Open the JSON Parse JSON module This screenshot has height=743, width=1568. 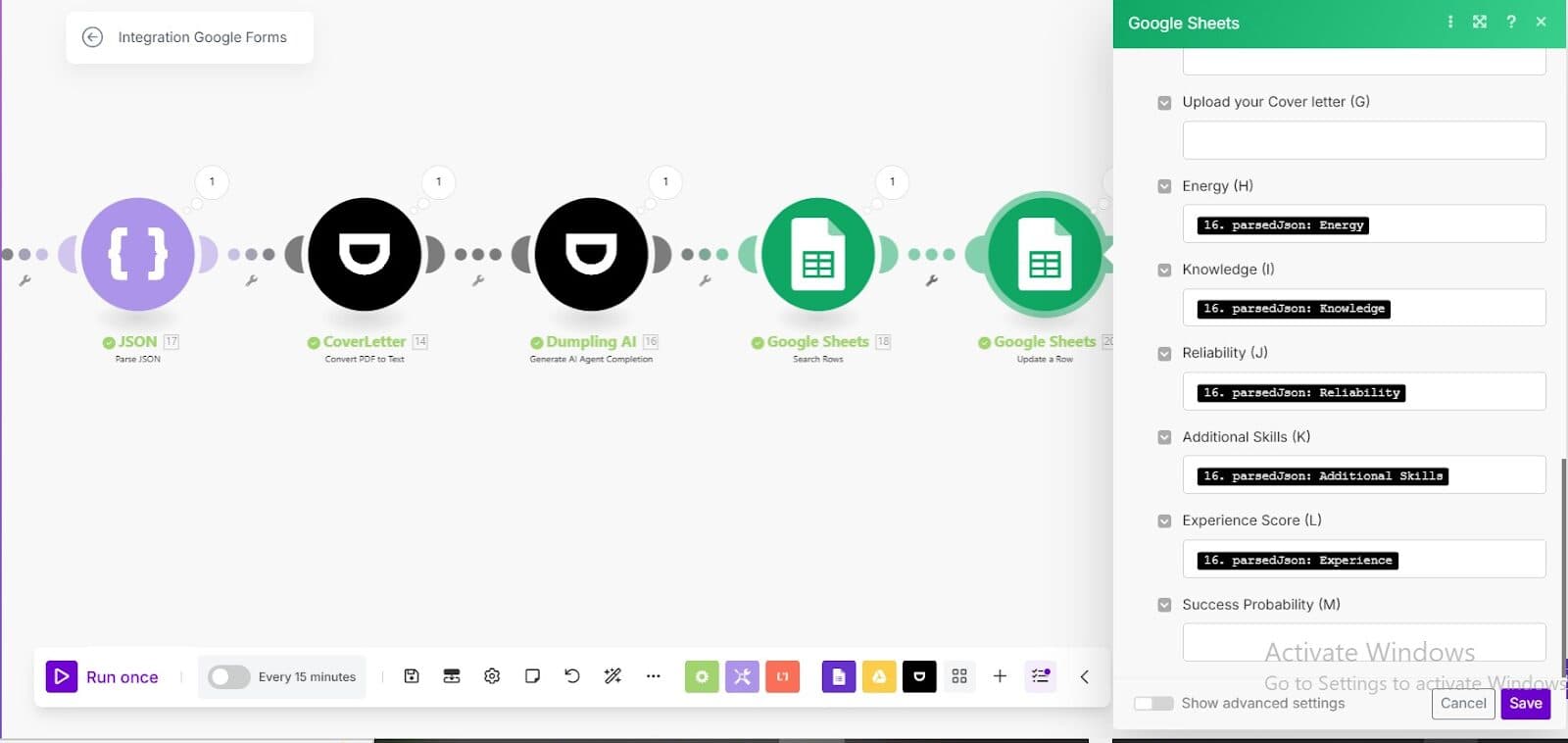point(138,254)
